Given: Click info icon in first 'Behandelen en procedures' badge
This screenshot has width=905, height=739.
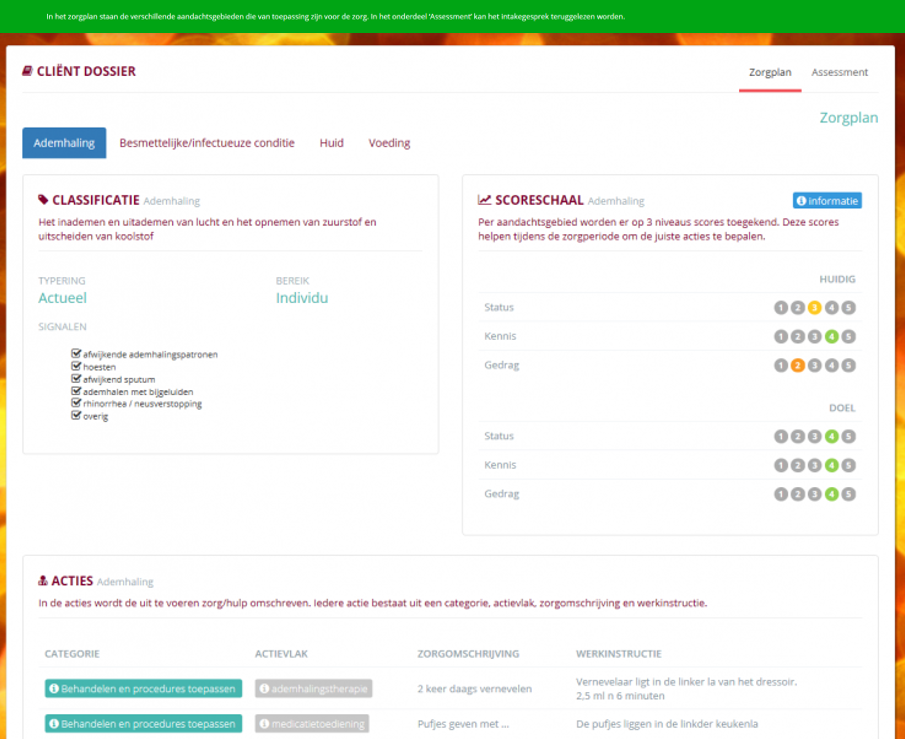Looking at the screenshot, I should 54,689.
